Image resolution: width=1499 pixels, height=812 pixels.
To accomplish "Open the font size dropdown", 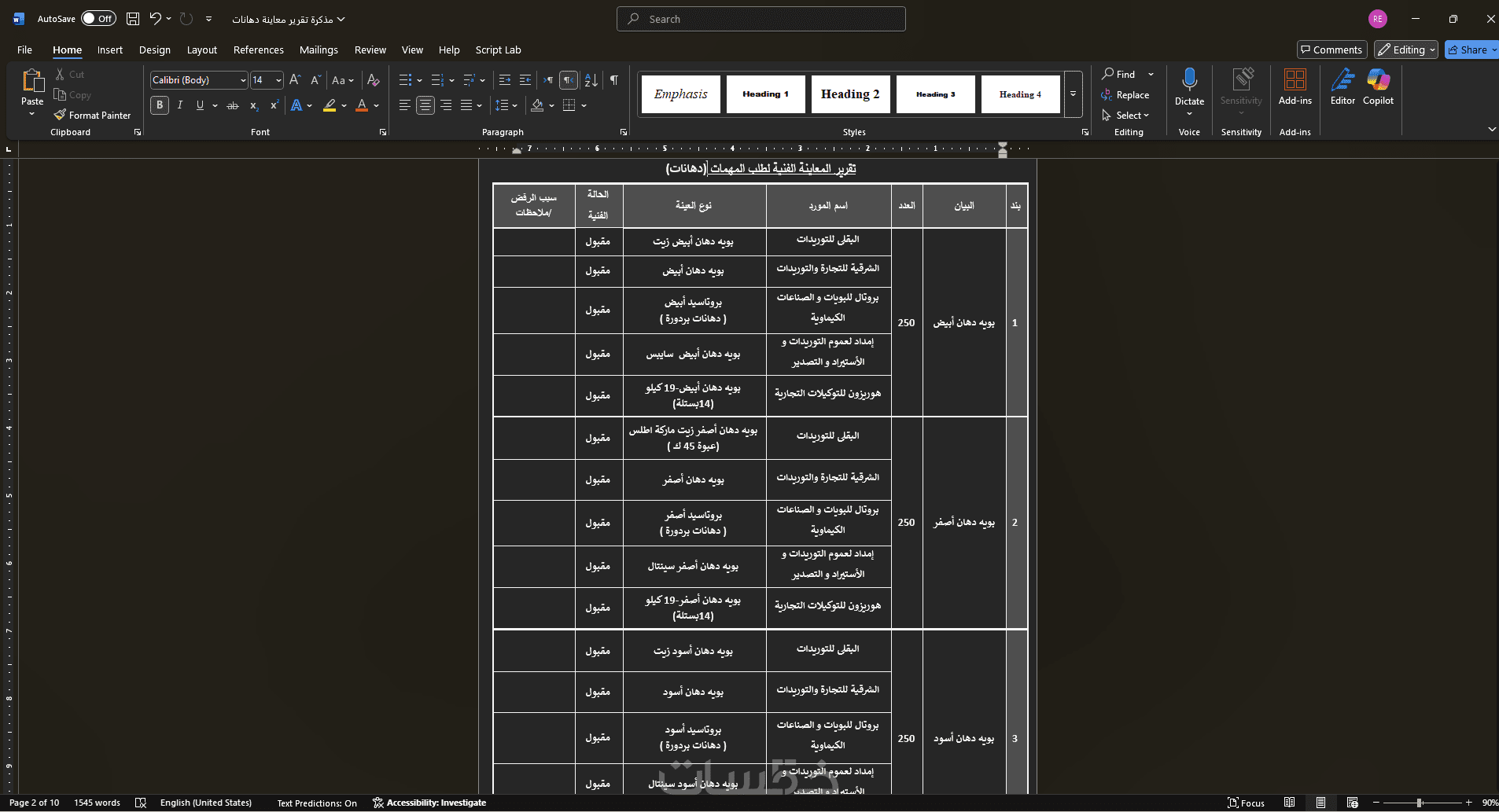I will (x=278, y=80).
